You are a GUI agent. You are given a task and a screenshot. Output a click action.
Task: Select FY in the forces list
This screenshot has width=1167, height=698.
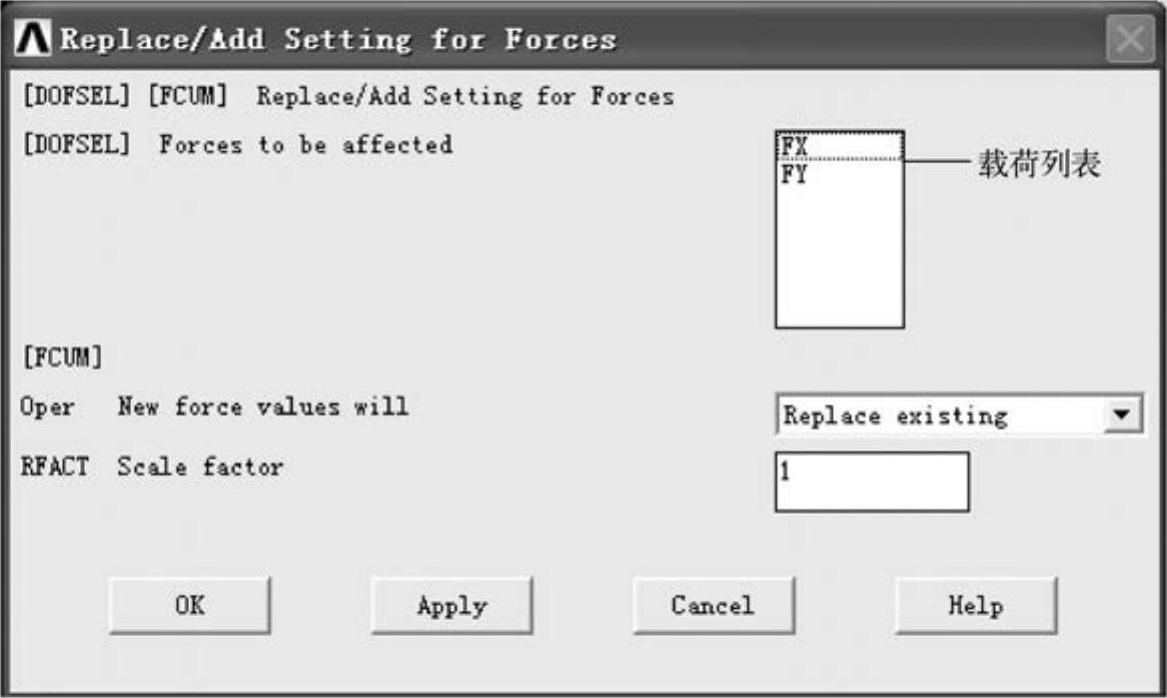pos(840,174)
